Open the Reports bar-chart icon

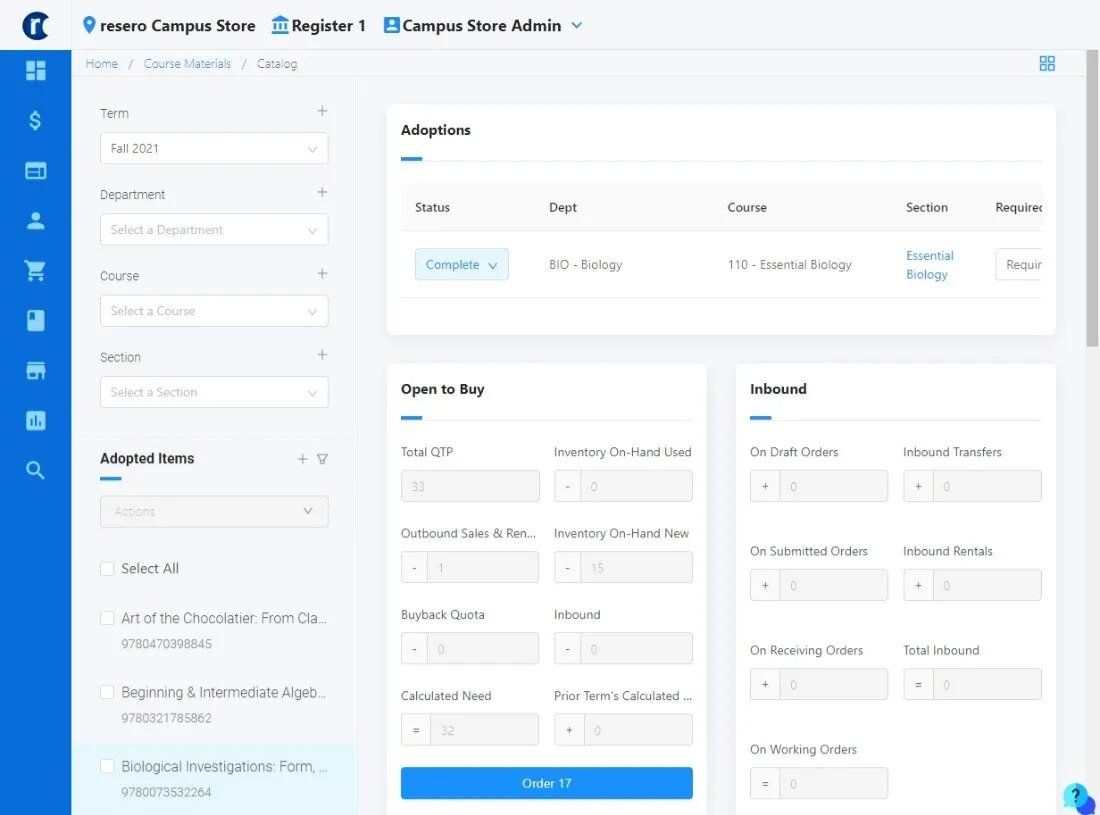[x=35, y=420]
